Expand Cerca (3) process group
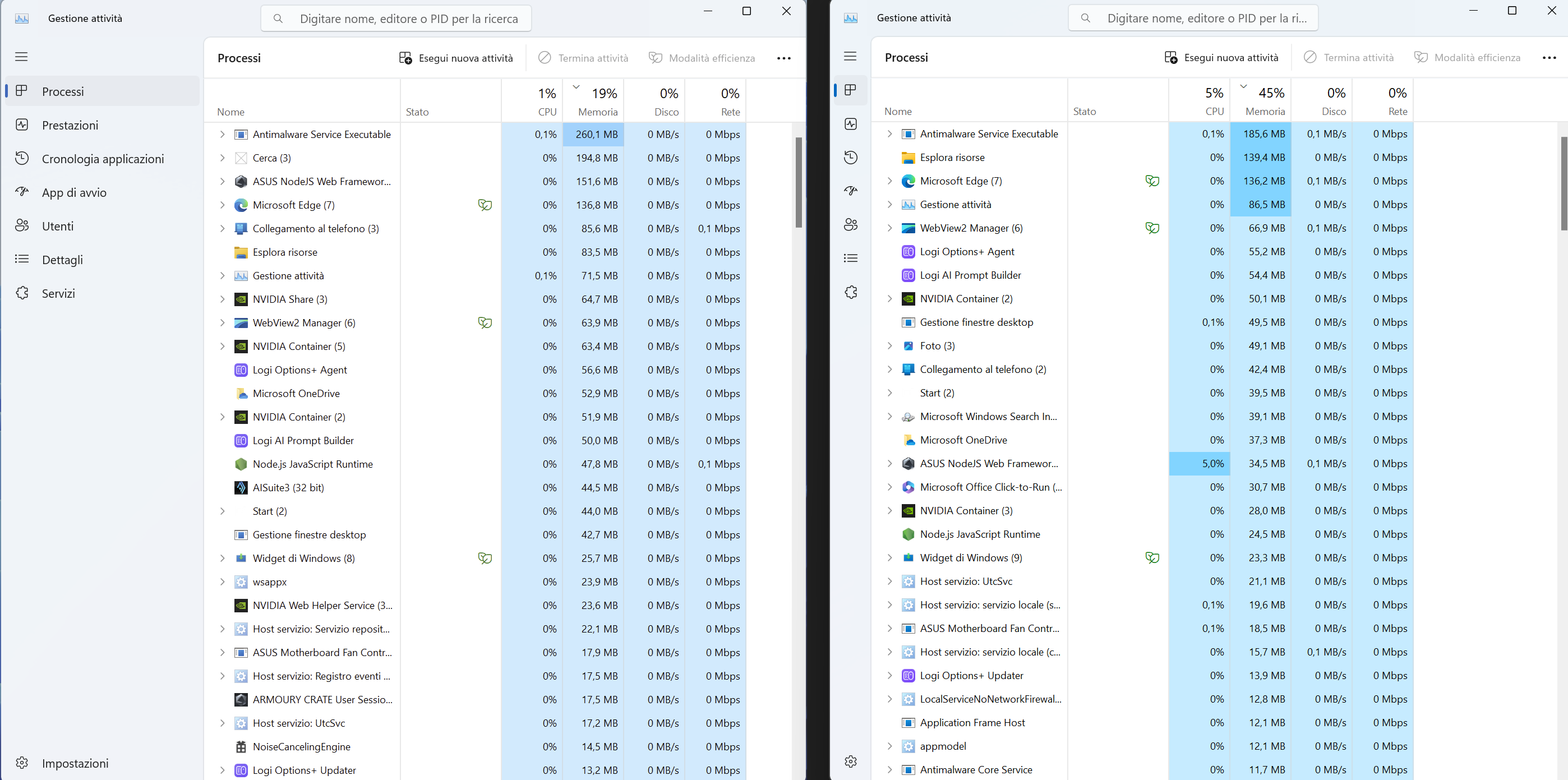The image size is (1568, 780). (222, 158)
